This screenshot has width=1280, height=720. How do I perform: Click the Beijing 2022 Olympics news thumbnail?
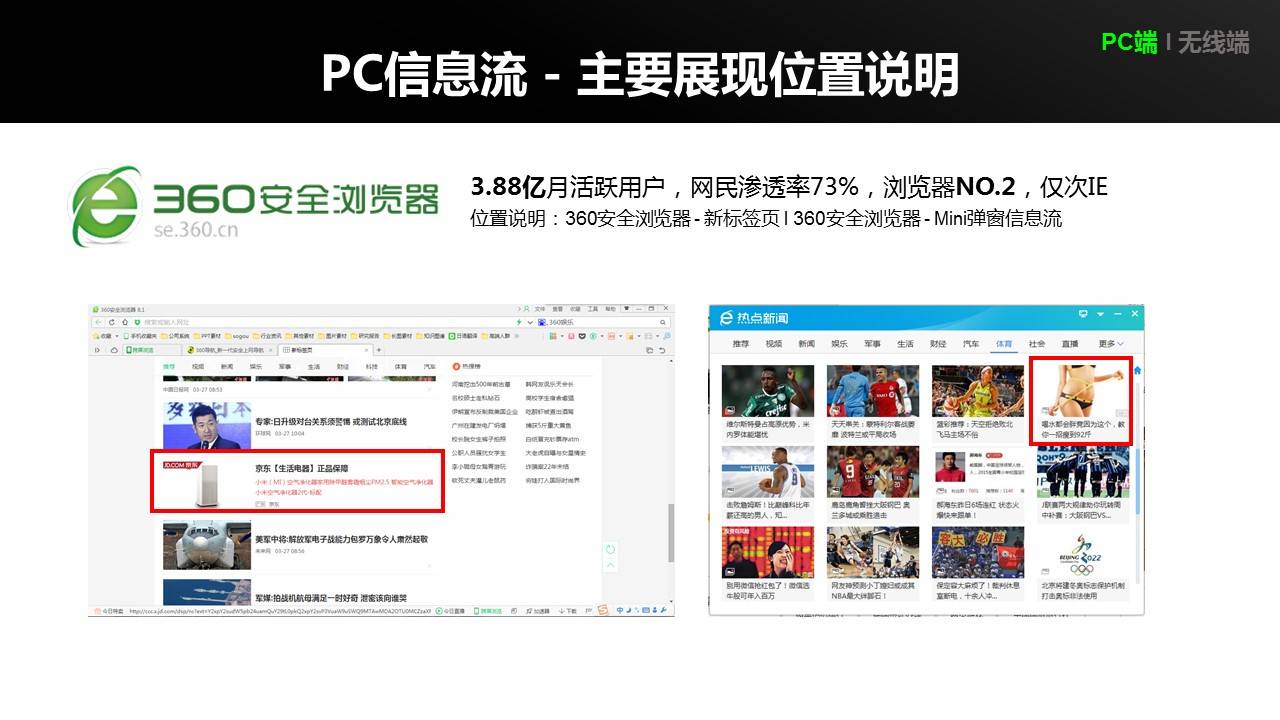pyautogui.click(x=1082, y=553)
